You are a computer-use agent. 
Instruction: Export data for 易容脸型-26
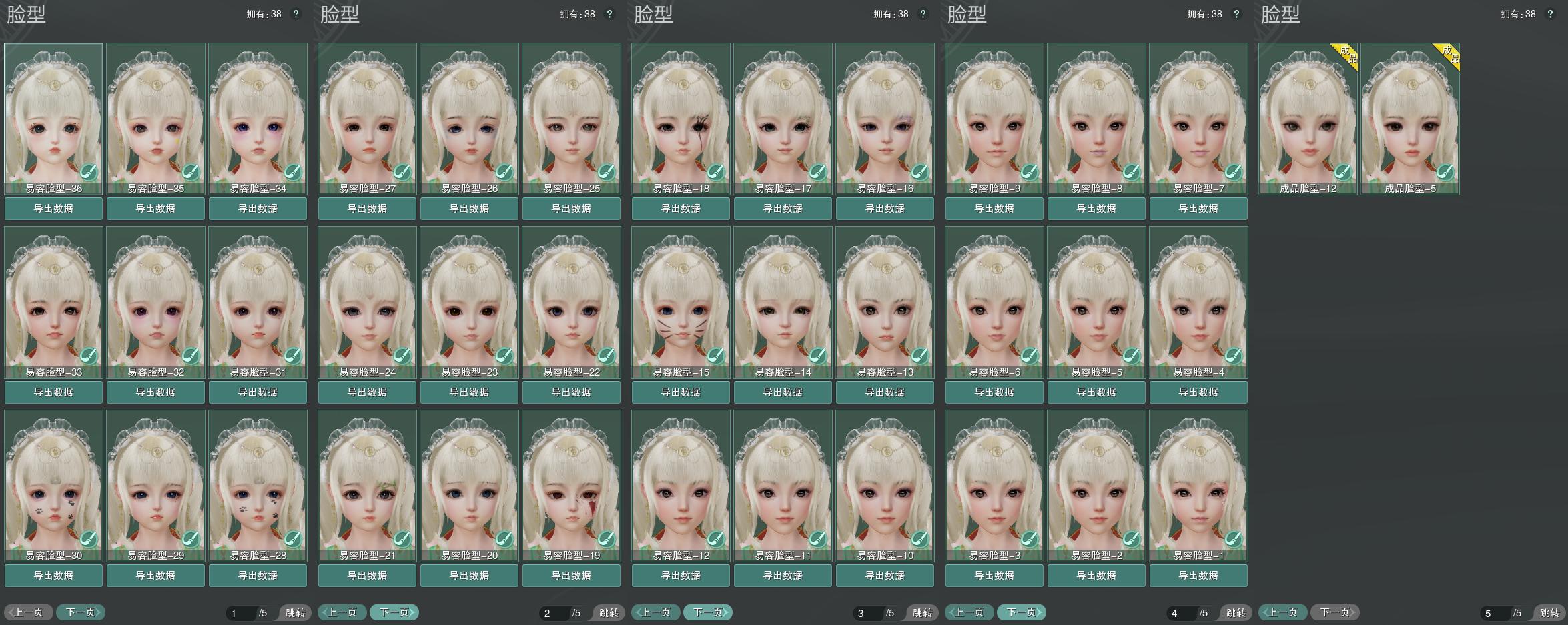[469, 209]
